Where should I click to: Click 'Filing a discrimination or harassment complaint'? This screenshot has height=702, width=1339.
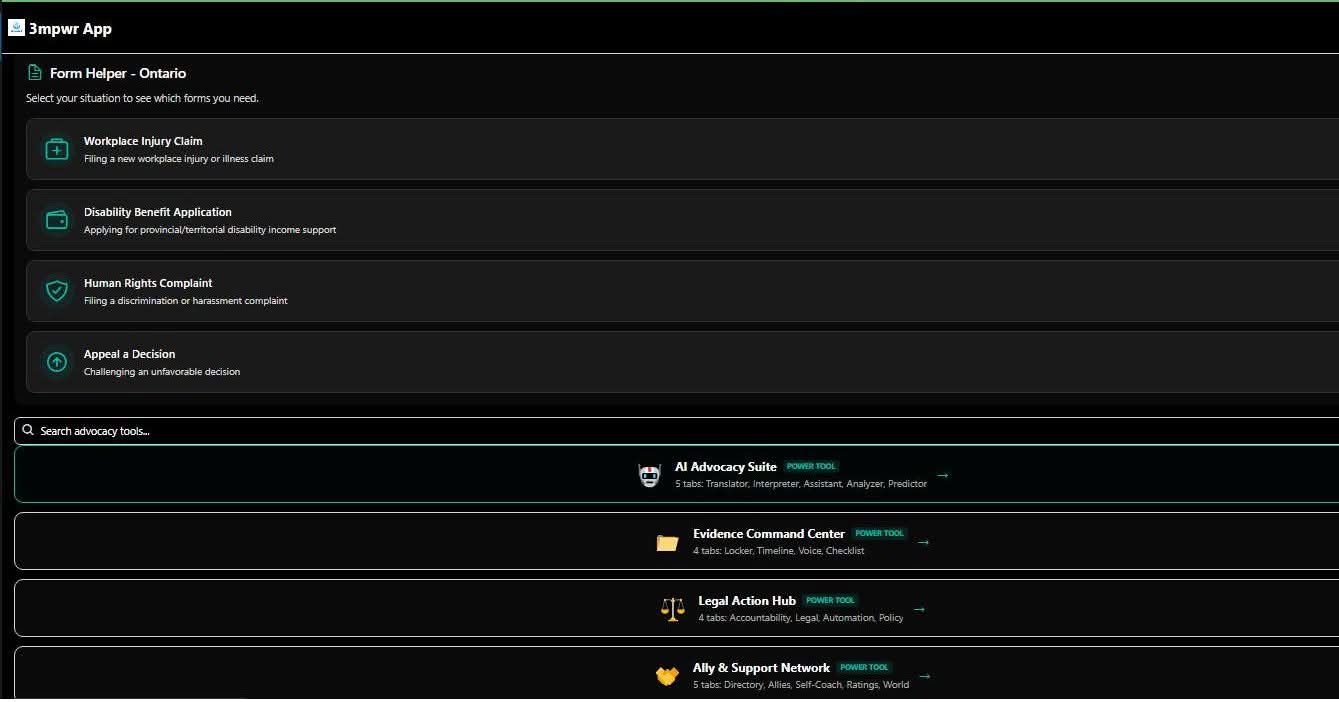coord(186,301)
